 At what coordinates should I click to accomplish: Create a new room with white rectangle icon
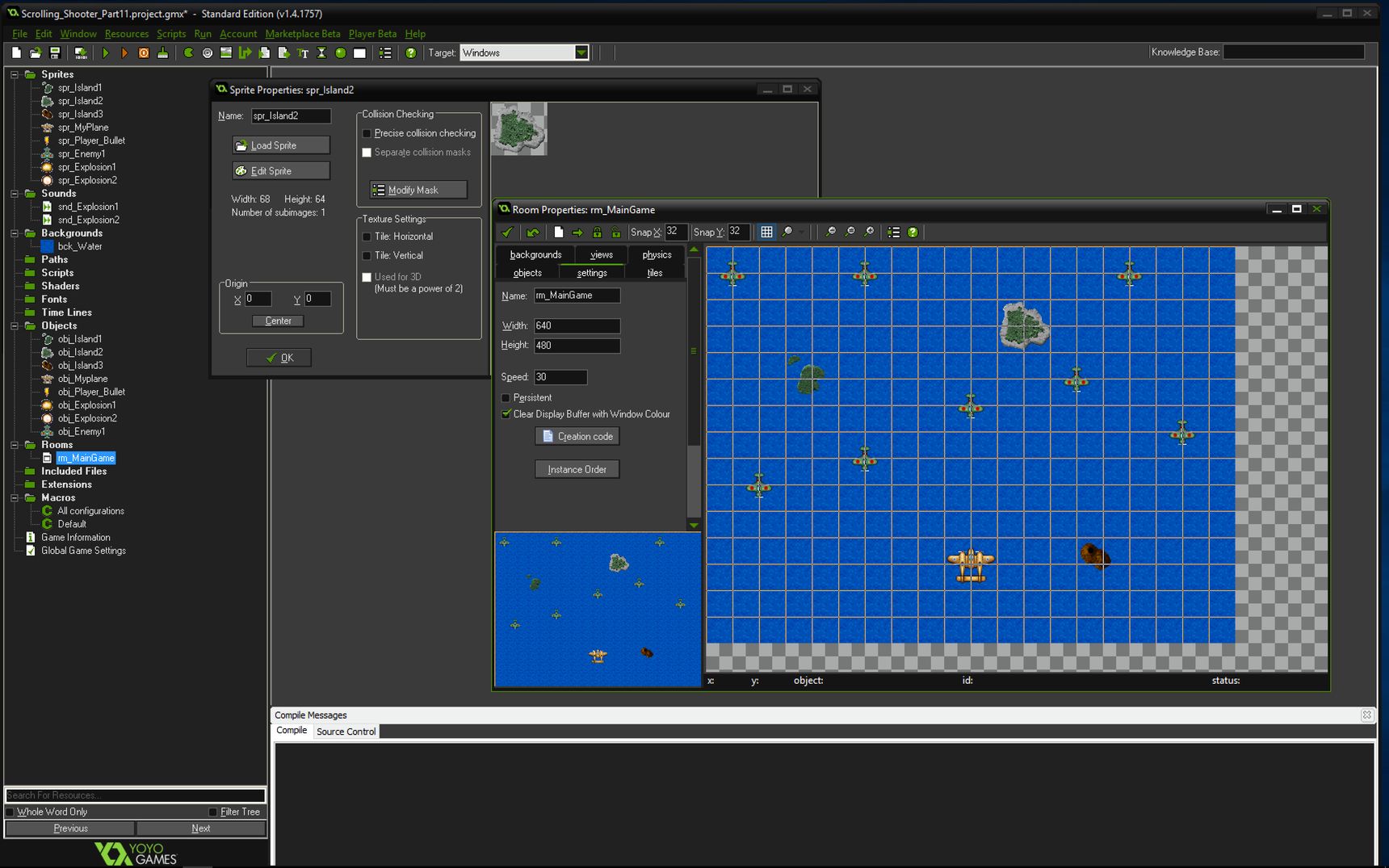pos(360,52)
